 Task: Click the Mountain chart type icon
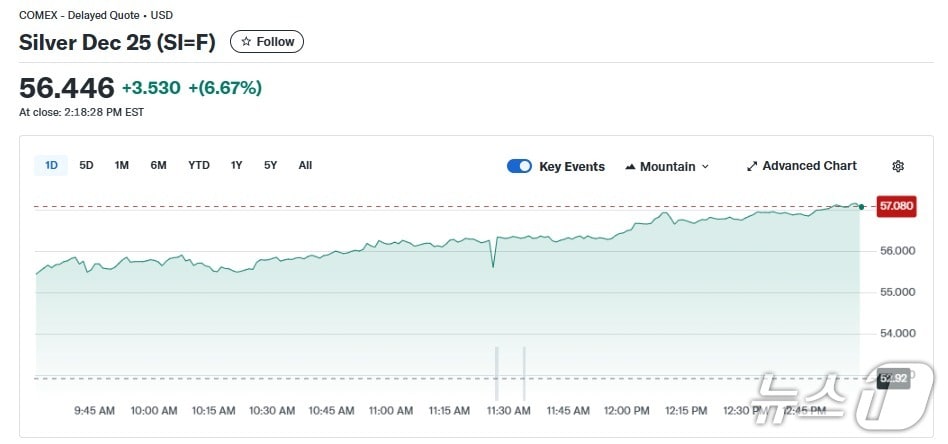pyautogui.click(x=630, y=167)
